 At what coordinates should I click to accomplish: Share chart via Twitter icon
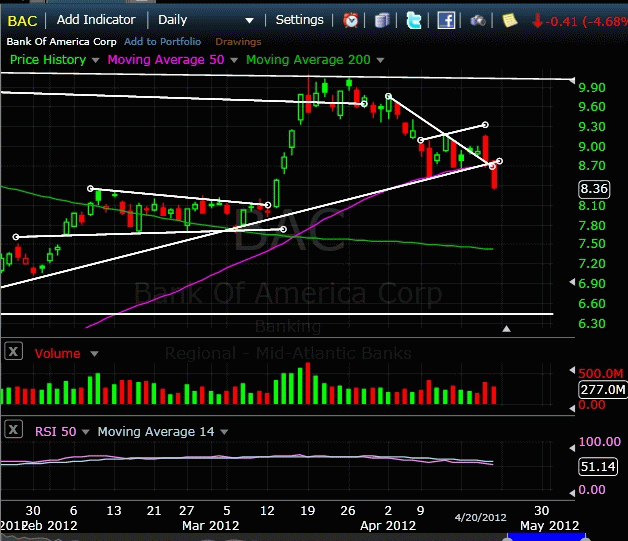414,20
